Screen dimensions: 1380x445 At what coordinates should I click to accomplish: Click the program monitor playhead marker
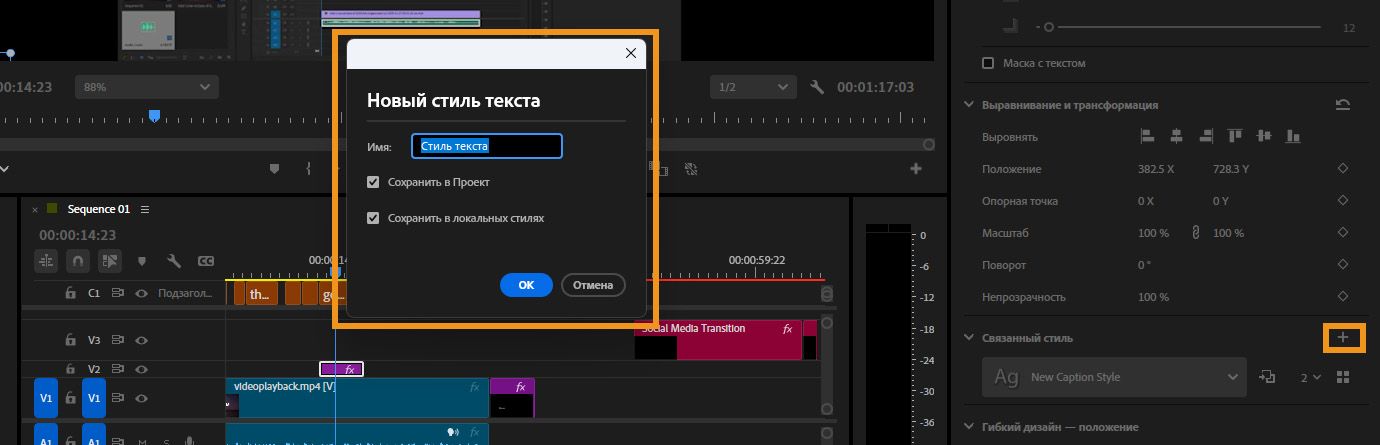[154, 116]
